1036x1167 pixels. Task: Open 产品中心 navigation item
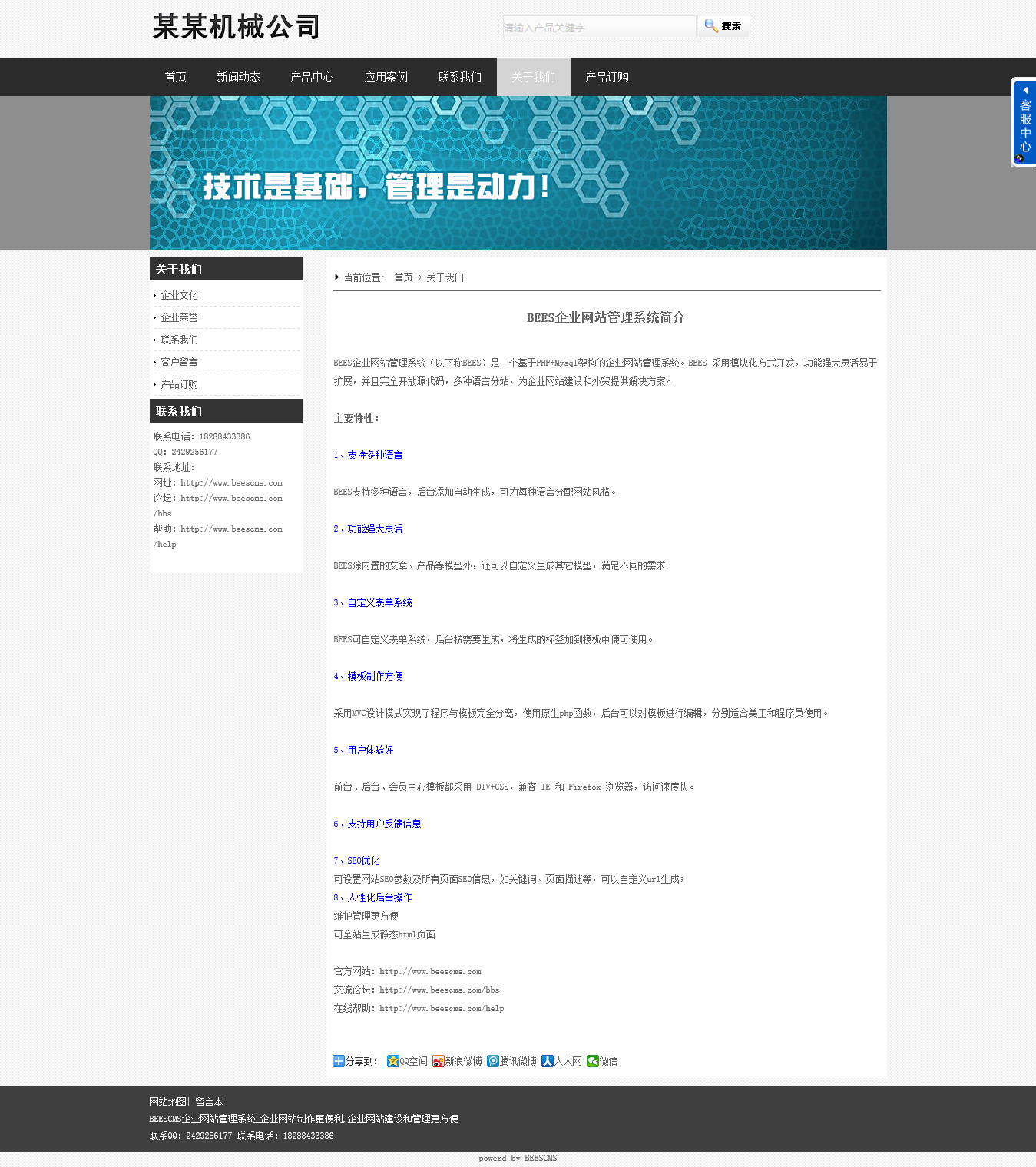[x=313, y=77]
